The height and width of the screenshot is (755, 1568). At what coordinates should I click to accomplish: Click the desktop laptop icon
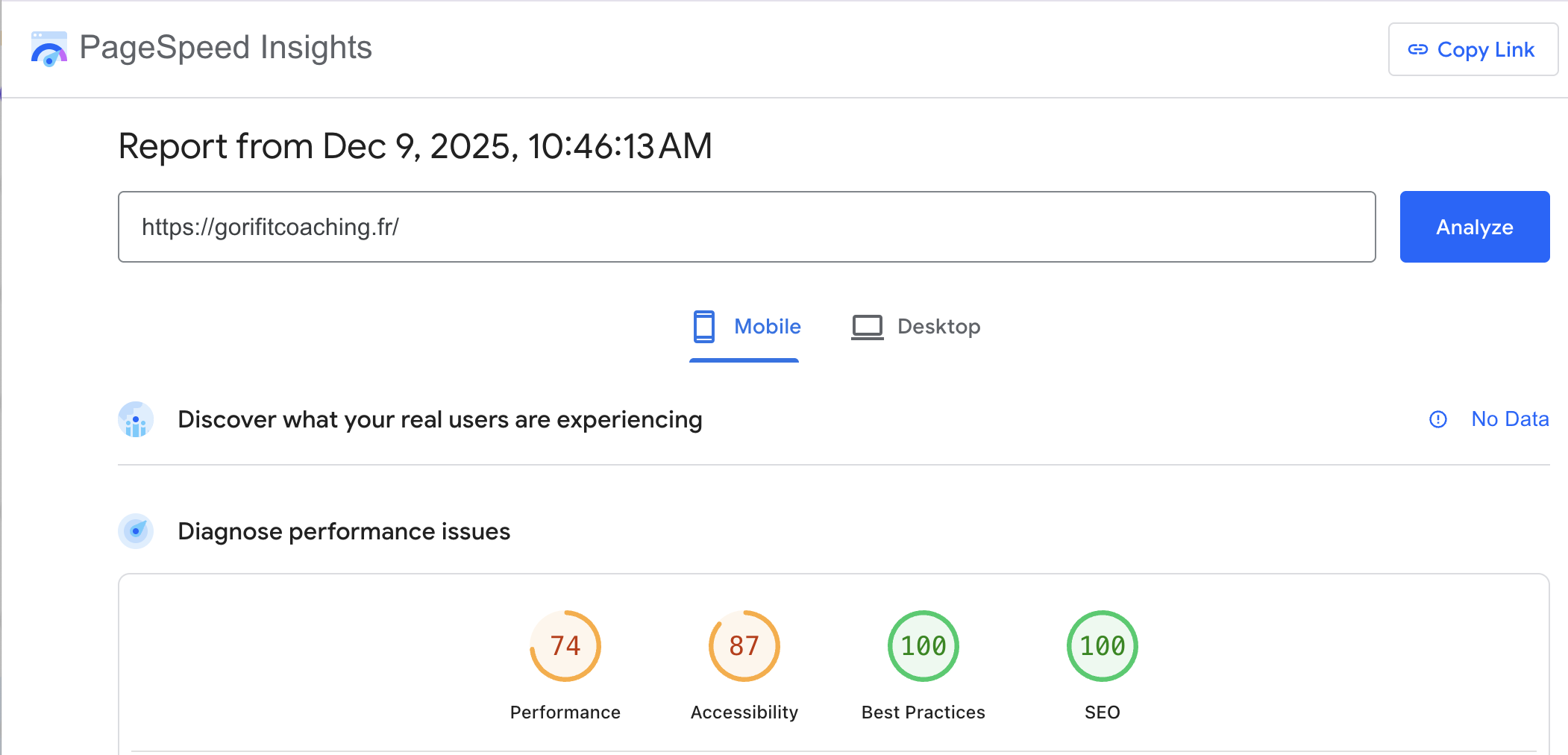pos(867,327)
